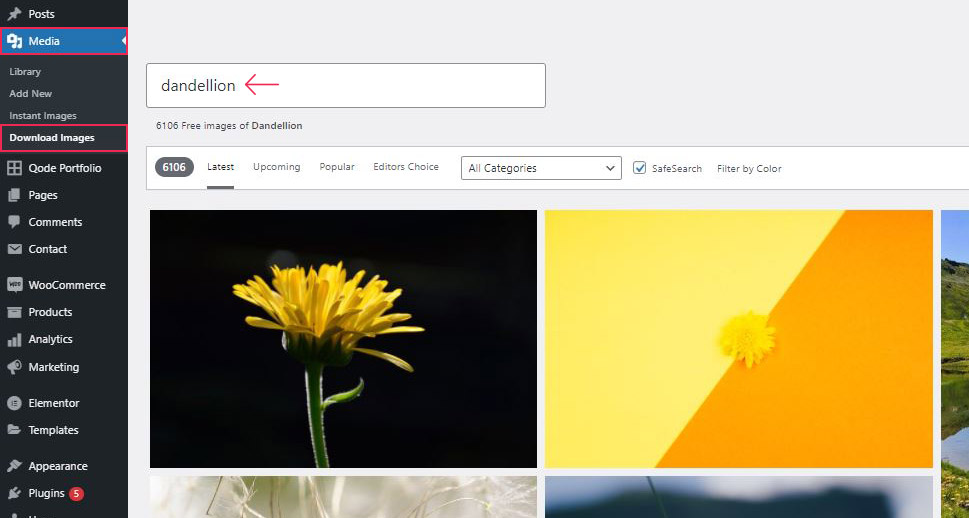Click the Media camera-note icon
The image size is (969, 518).
point(14,41)
